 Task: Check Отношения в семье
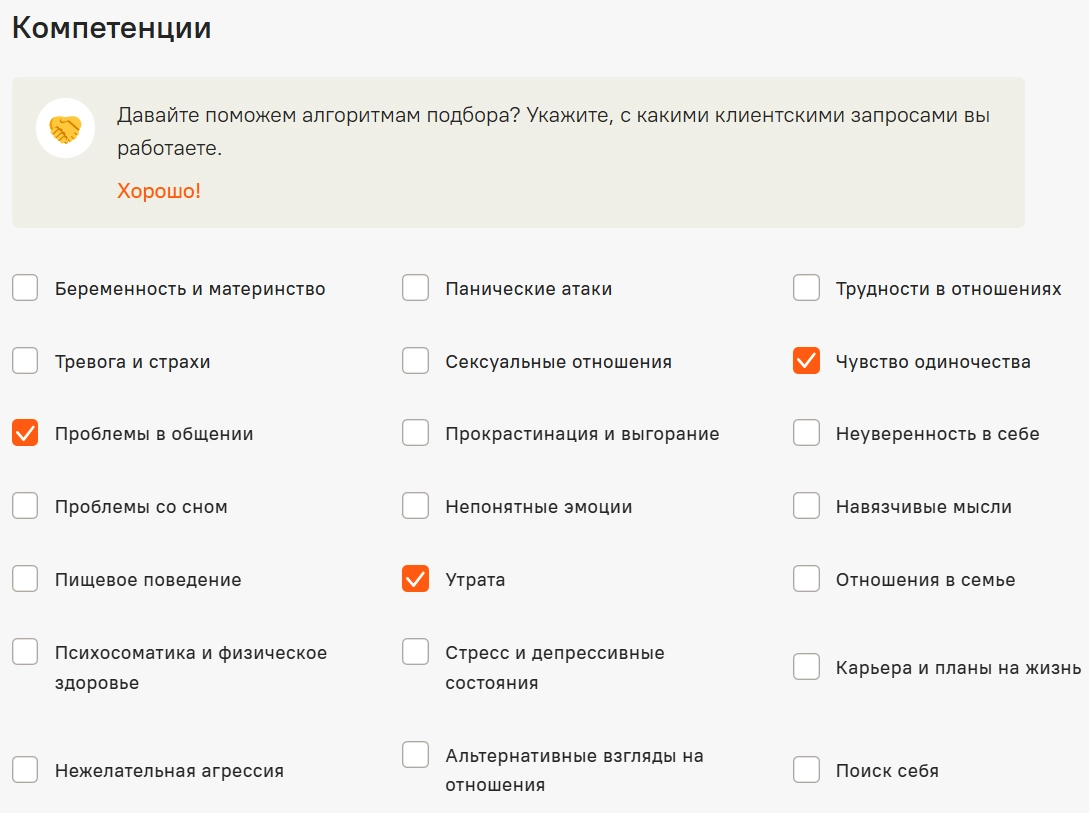[x=805, y=578]
